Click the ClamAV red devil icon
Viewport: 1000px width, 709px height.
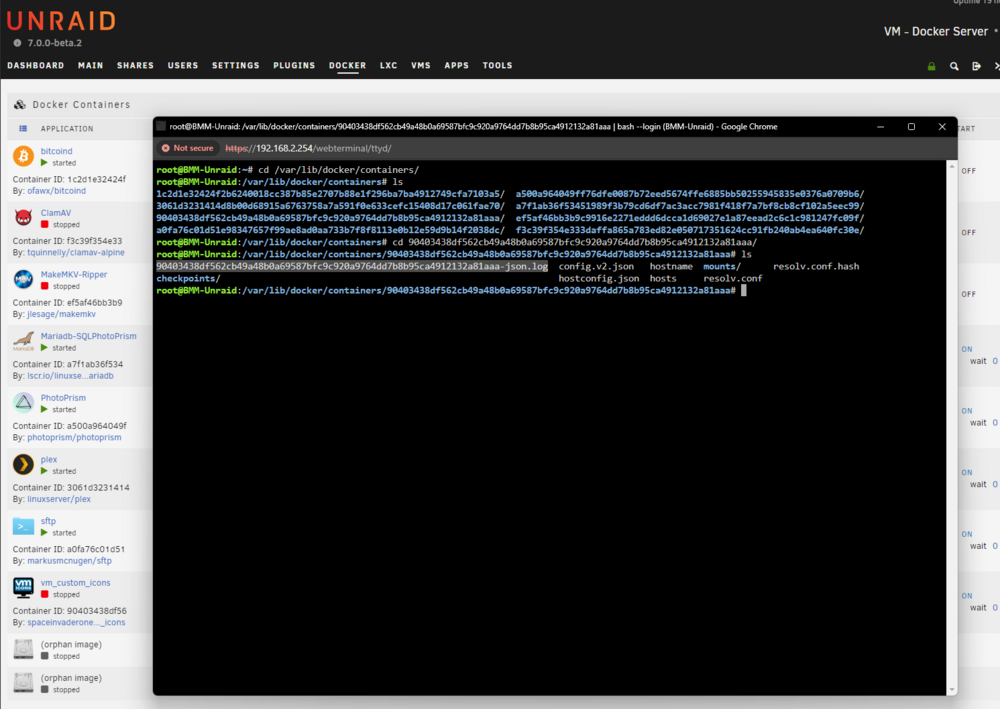(24, 218)
